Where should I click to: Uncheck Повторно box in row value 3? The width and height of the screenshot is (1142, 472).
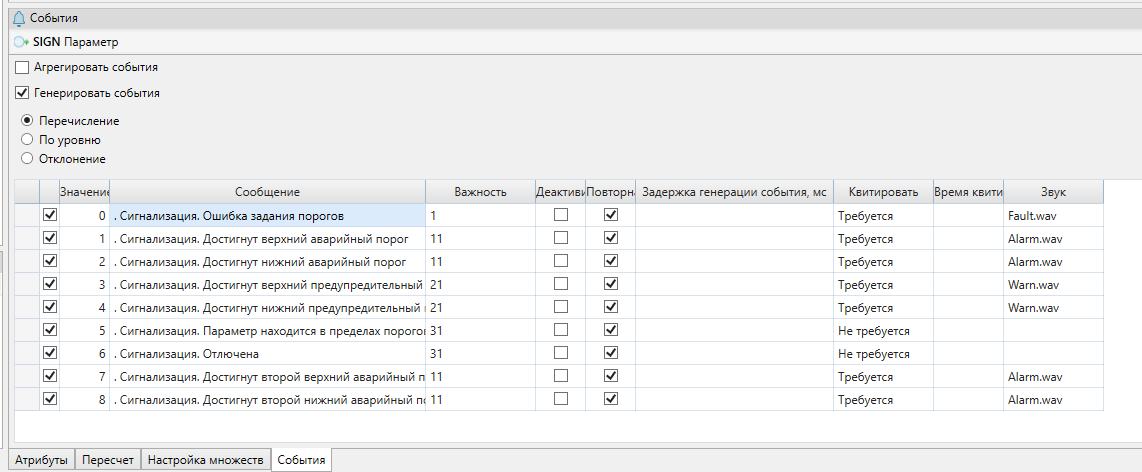point(611,284)
